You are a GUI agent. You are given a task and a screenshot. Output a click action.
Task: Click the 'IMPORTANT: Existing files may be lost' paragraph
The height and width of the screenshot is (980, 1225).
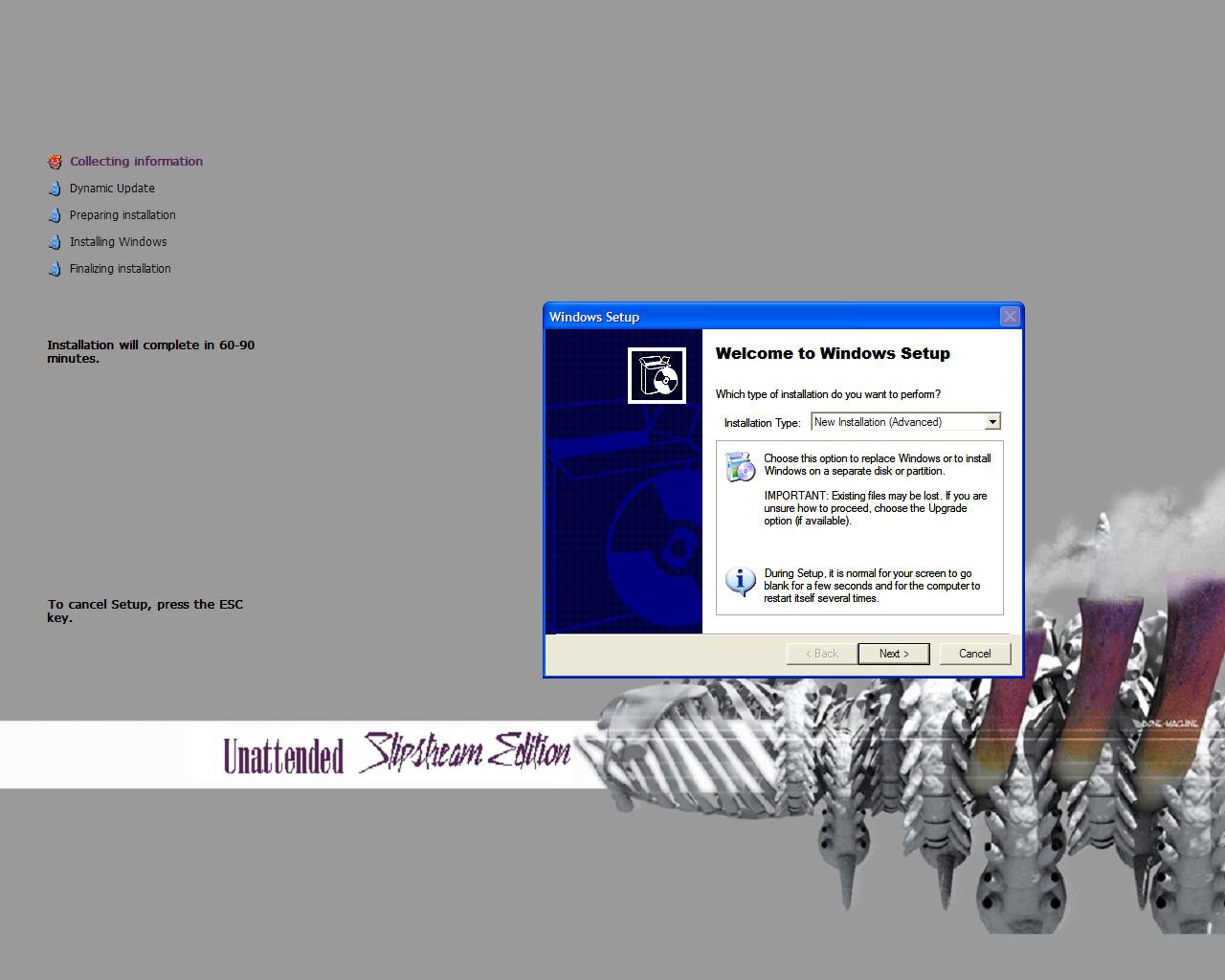pos(876,508)
